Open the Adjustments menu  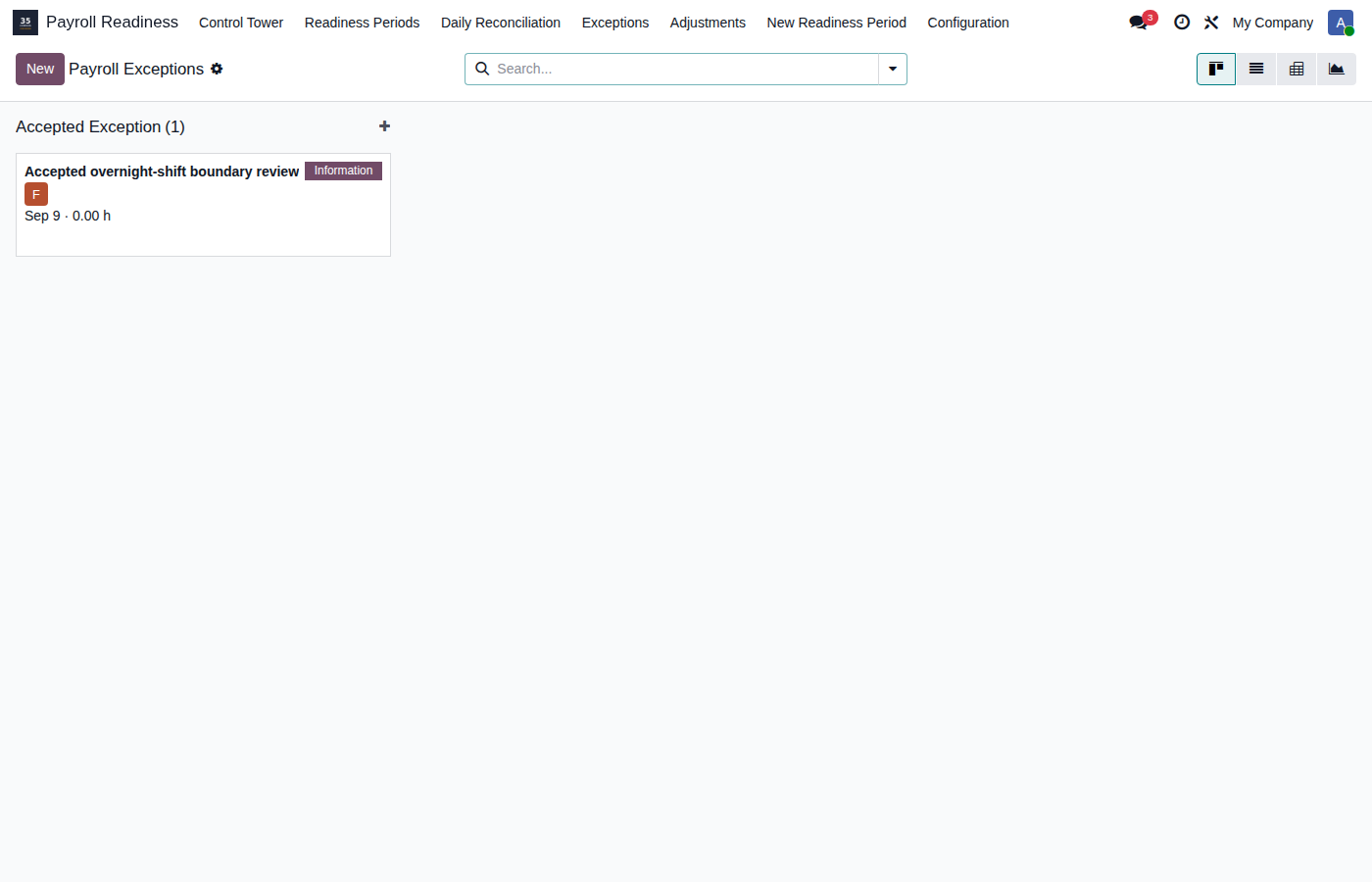pyautogui.click(x=708, y=23)
